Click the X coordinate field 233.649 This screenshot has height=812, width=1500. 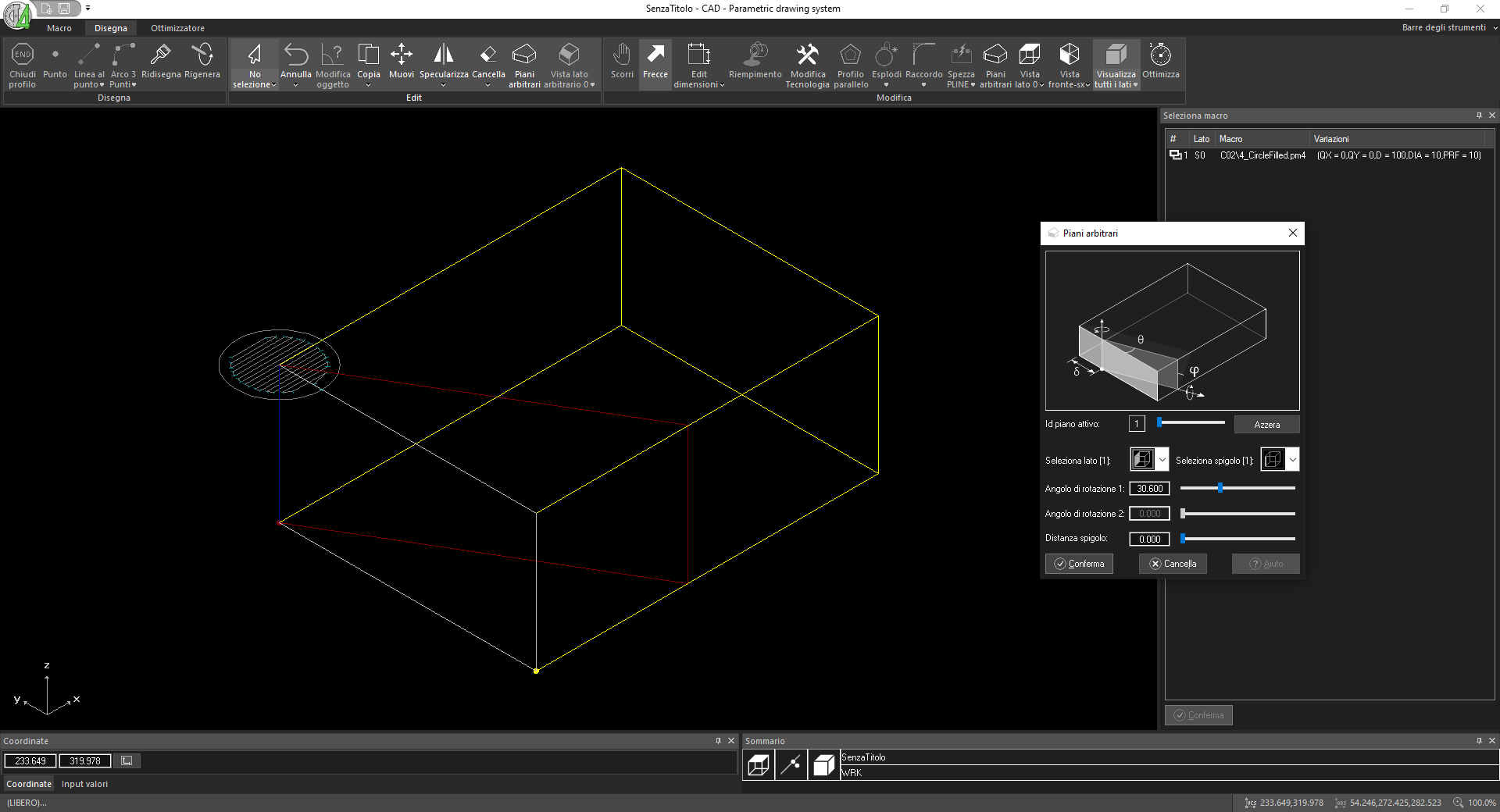[30, 760]
